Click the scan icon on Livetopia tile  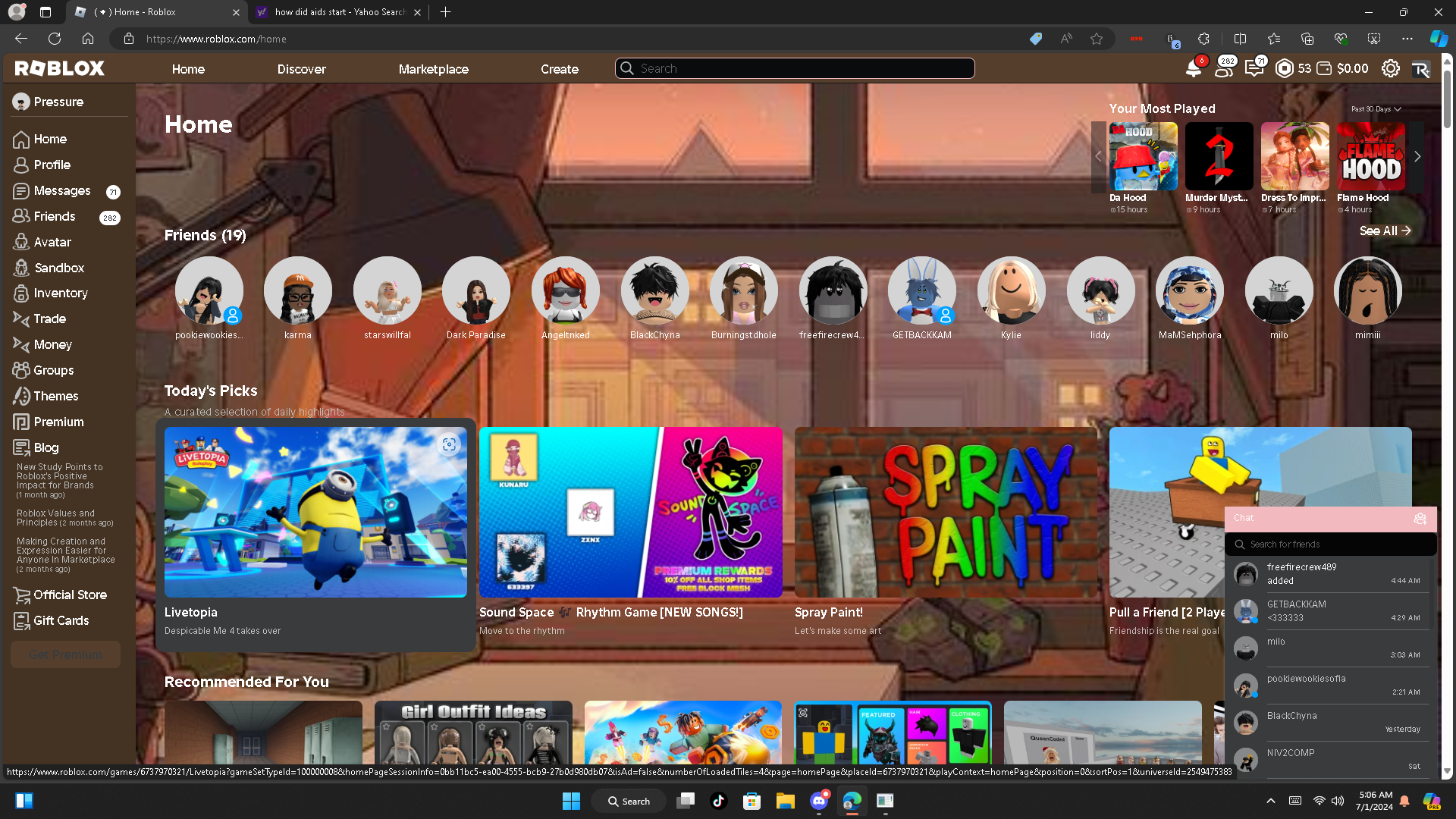click(449, 444)
